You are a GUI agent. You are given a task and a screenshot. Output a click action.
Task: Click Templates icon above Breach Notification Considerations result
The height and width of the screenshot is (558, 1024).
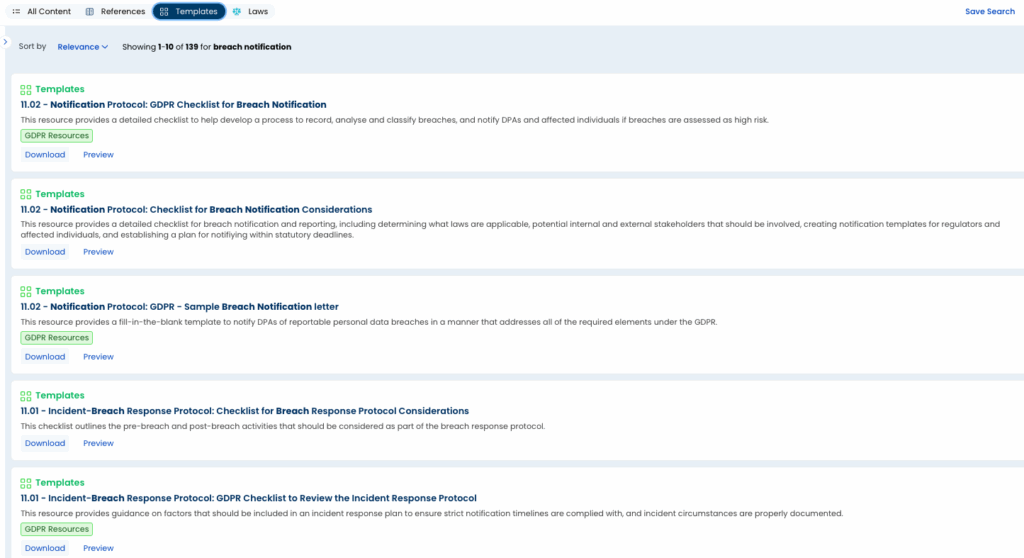pos(25,194)
